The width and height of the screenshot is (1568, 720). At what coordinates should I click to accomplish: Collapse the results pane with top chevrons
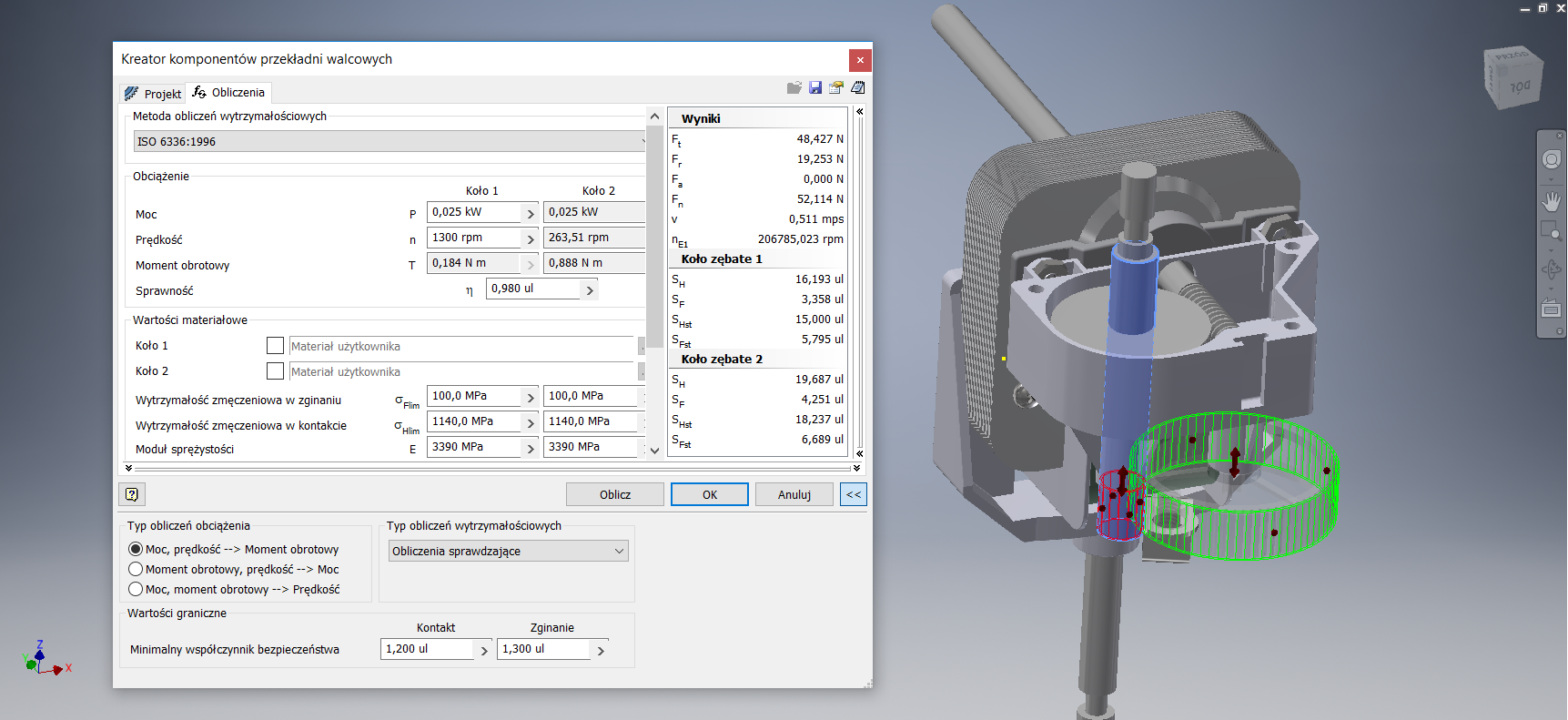(x=859, y=111)
